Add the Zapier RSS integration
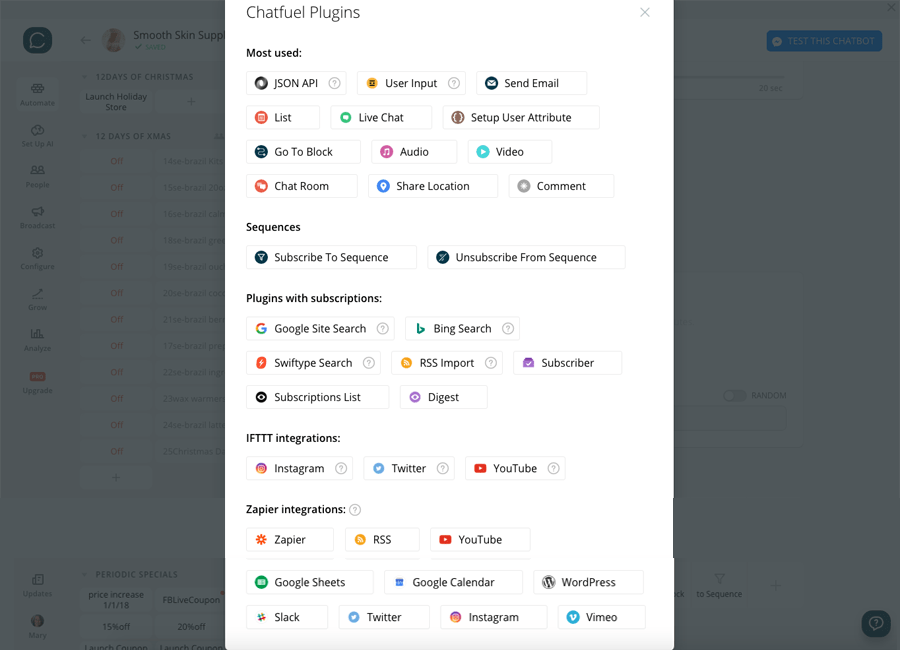The image size is (900, 650). click(x=382, y=540)
